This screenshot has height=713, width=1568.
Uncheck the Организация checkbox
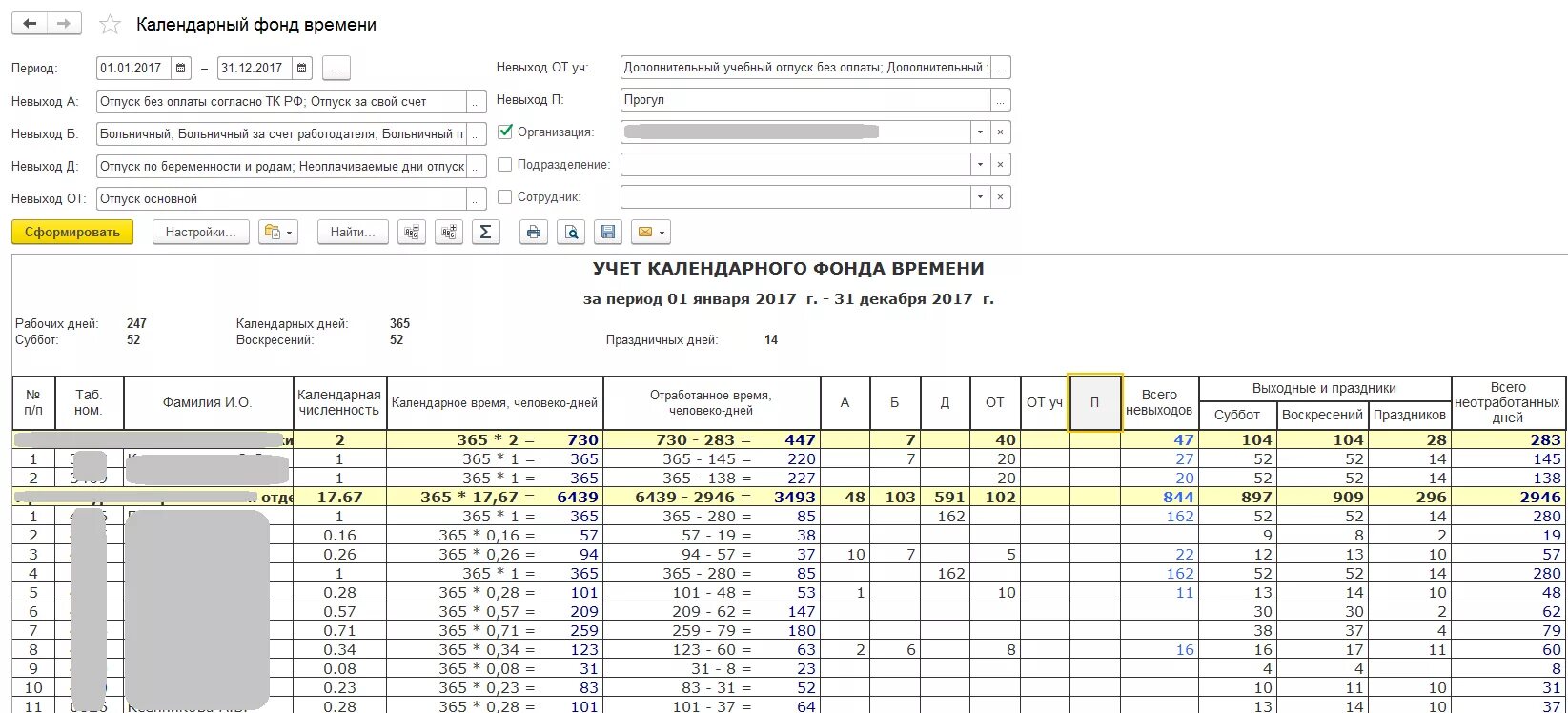tap(505, 132)
